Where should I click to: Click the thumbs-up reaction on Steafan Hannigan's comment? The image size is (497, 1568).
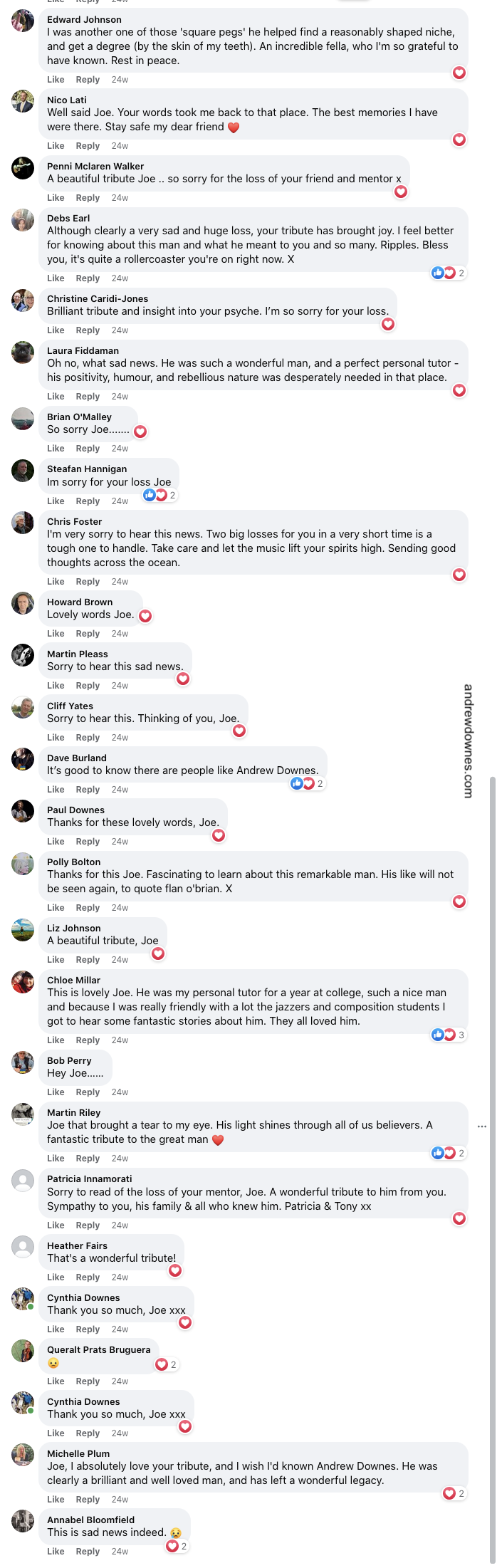(150, 495)
